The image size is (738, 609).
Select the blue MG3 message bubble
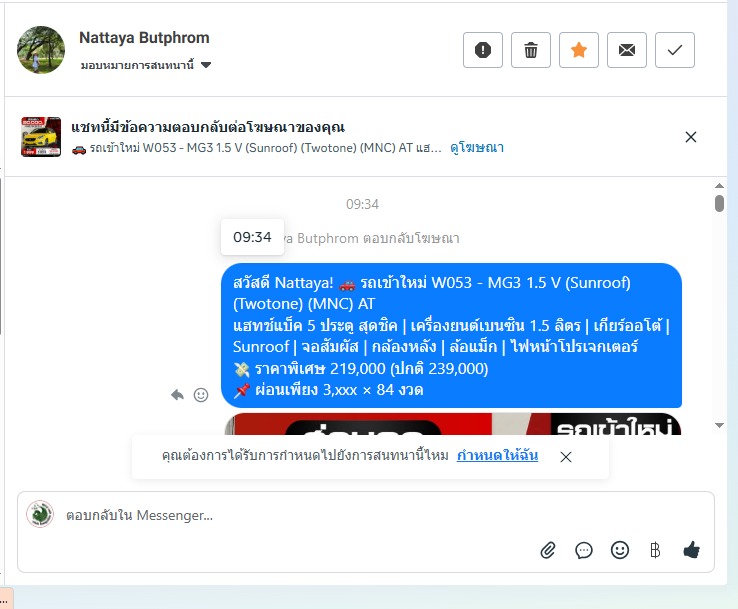point(451,336)
